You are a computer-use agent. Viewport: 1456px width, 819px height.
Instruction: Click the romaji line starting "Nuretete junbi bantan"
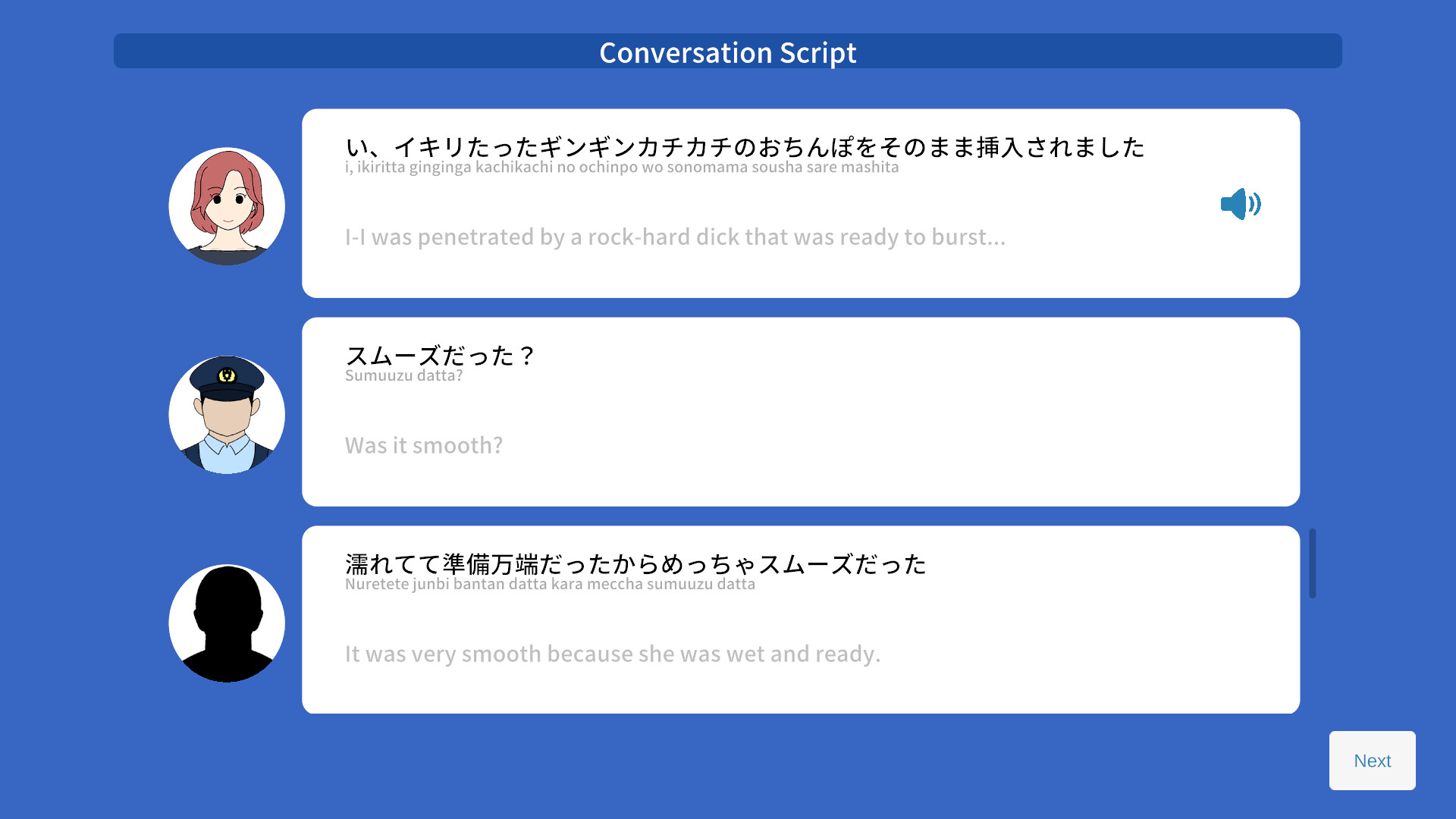(x=550, y=584)
